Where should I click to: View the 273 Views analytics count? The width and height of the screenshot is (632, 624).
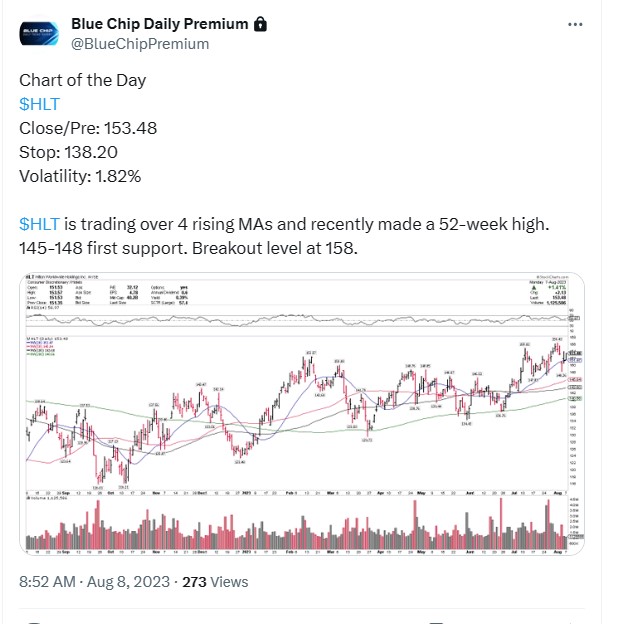(215, 582)
